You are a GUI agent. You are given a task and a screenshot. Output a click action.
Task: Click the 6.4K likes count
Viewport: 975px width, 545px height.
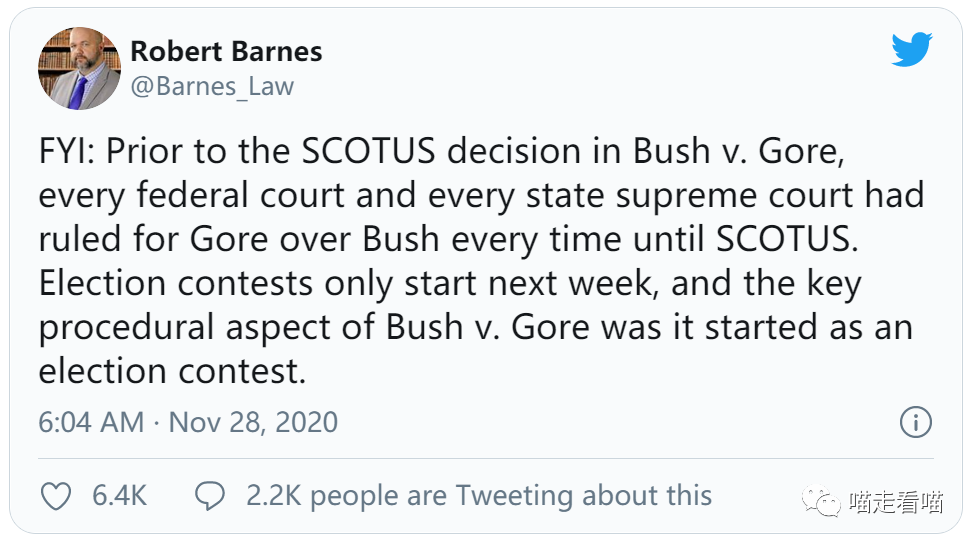tap(120, 496)
